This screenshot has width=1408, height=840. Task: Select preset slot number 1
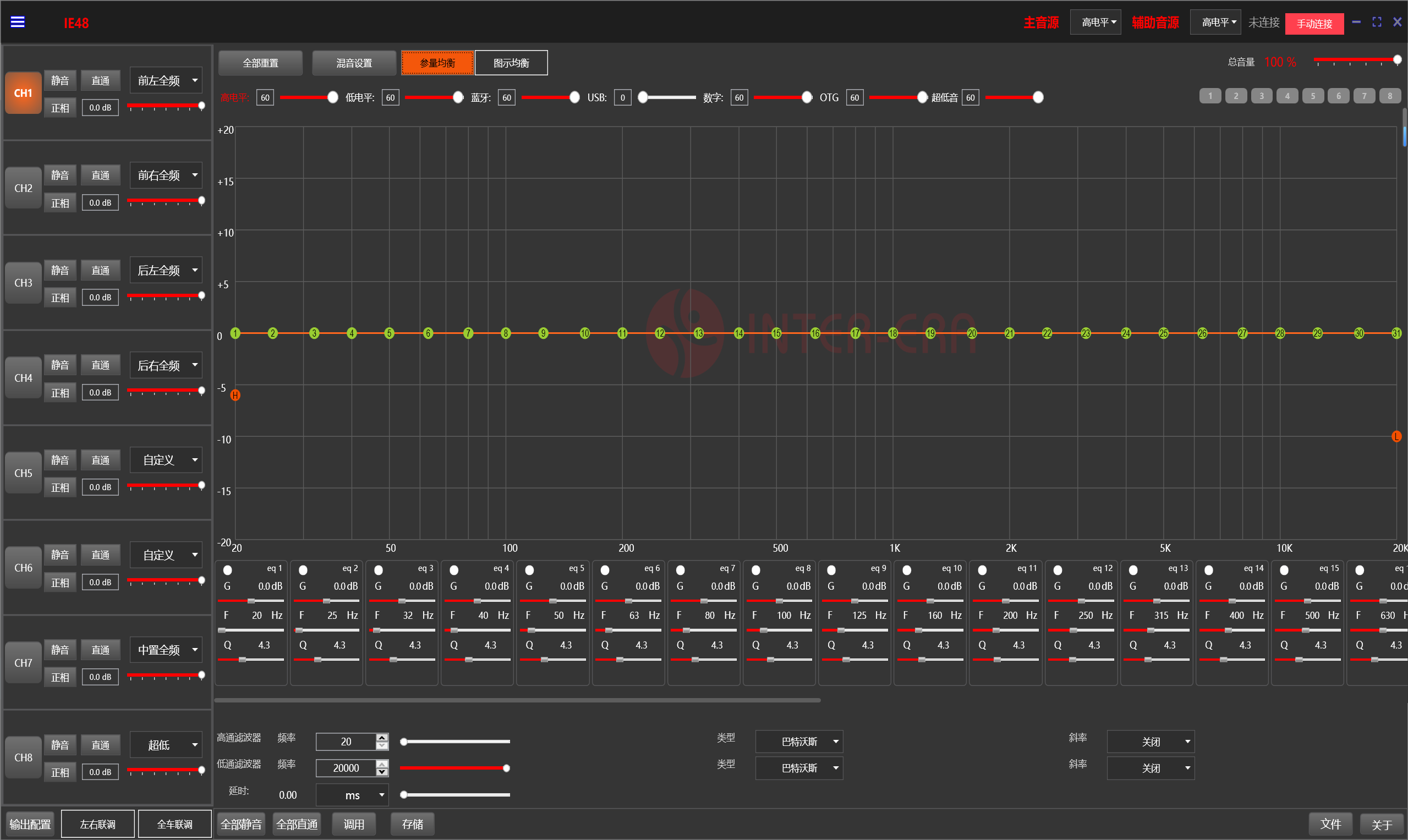[x=1210, y=96]
